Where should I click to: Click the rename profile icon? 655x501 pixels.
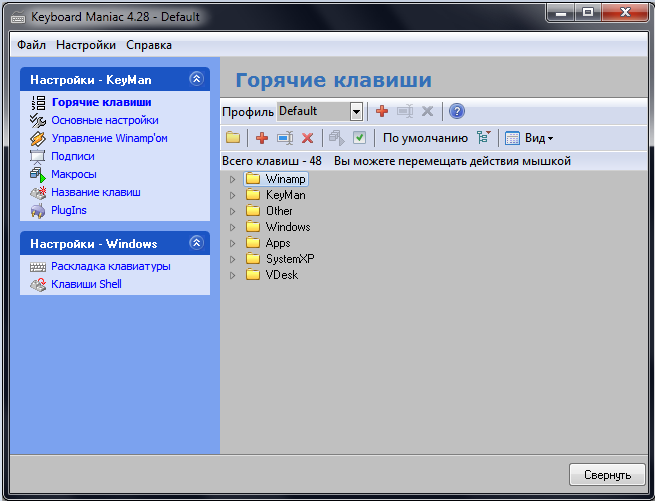point(405,111)
